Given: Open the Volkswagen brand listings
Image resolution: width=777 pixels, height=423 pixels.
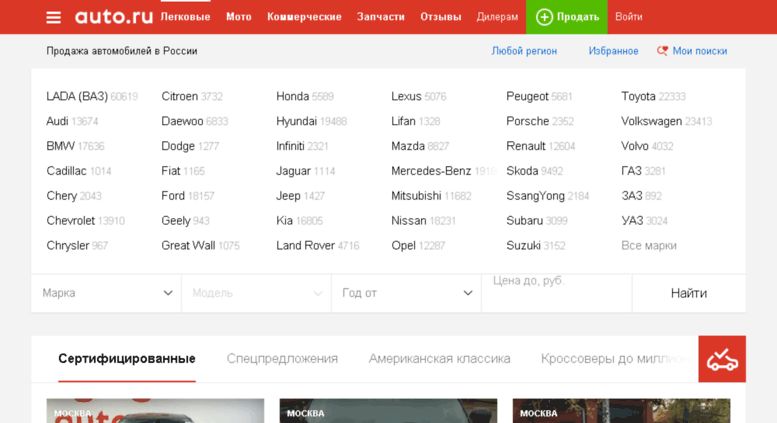Looking at the screenshot, I should pyautogui.click(x=652, y=122).
